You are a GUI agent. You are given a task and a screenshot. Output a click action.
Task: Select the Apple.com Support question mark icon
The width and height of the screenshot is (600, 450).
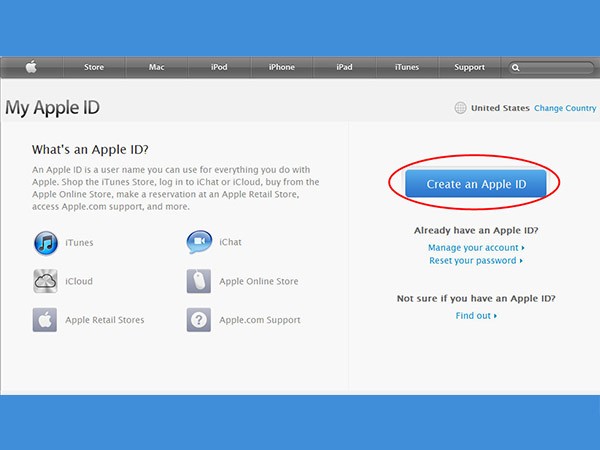(x=199, y=320)
